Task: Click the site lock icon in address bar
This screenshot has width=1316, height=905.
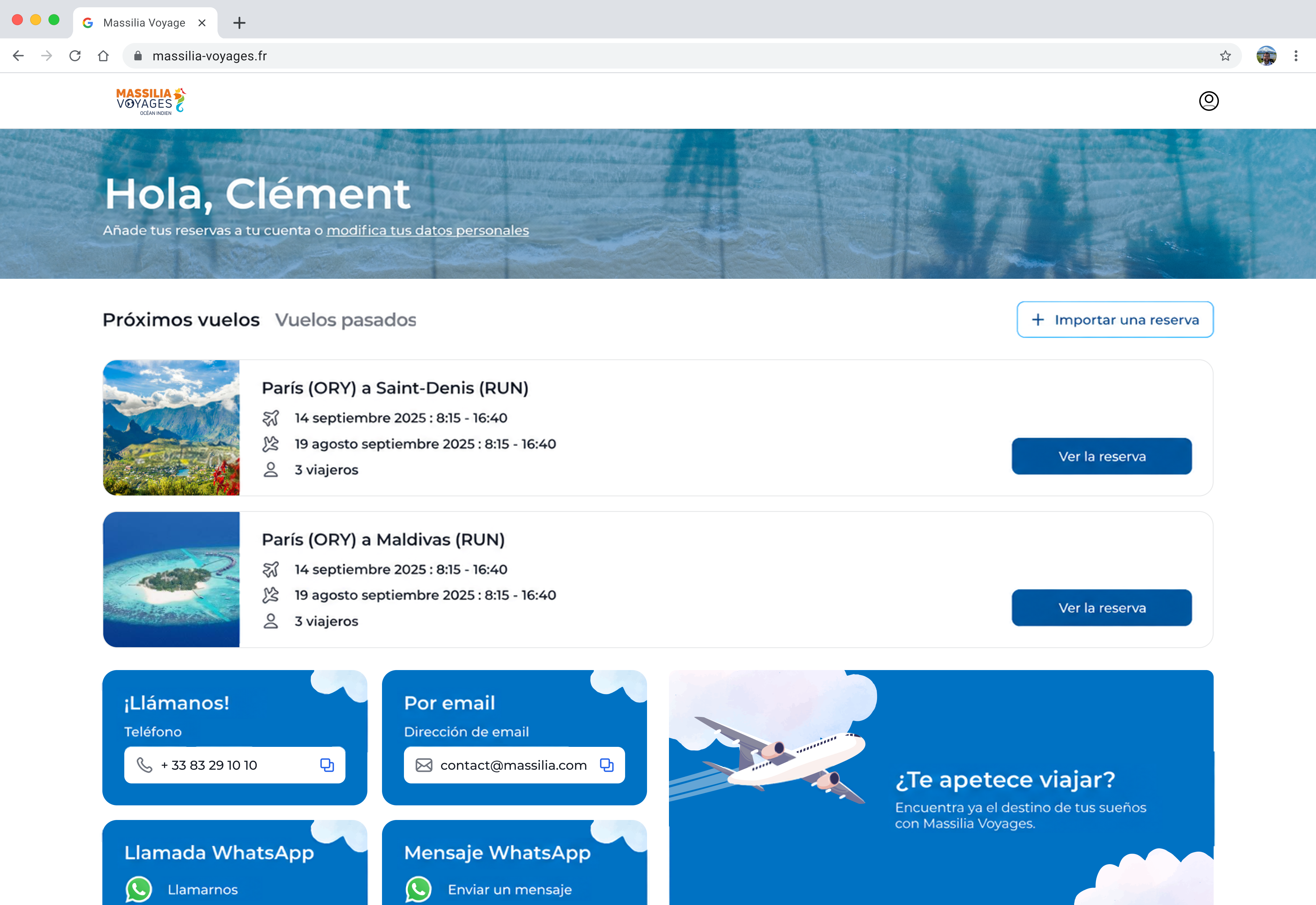Action: pyautogui.click(x=138, y=55)
